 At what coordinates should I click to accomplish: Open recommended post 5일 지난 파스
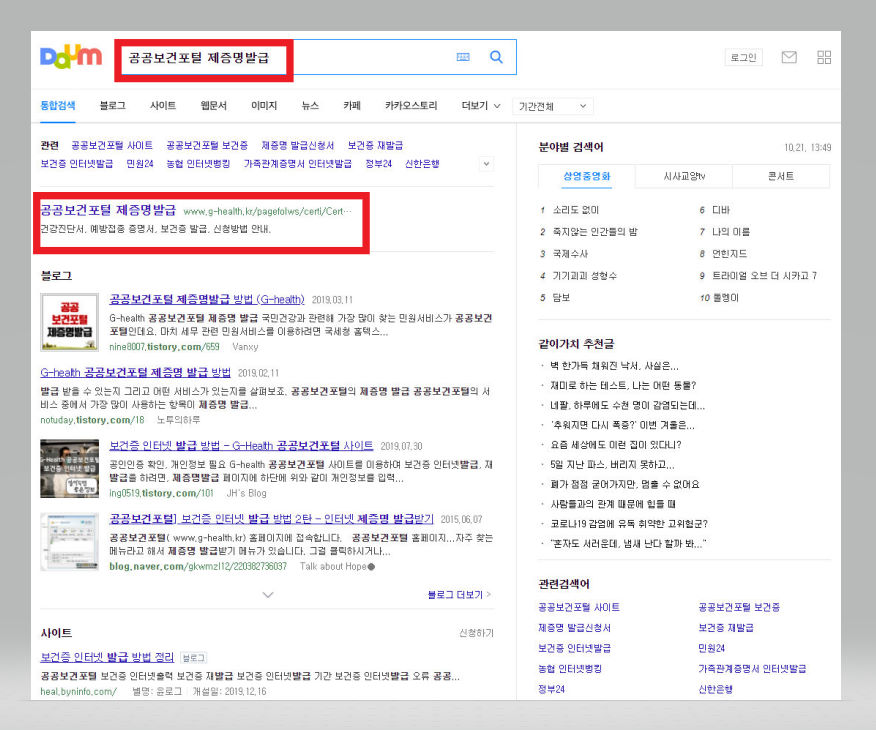pyautogui.click(x=612, y=465)
